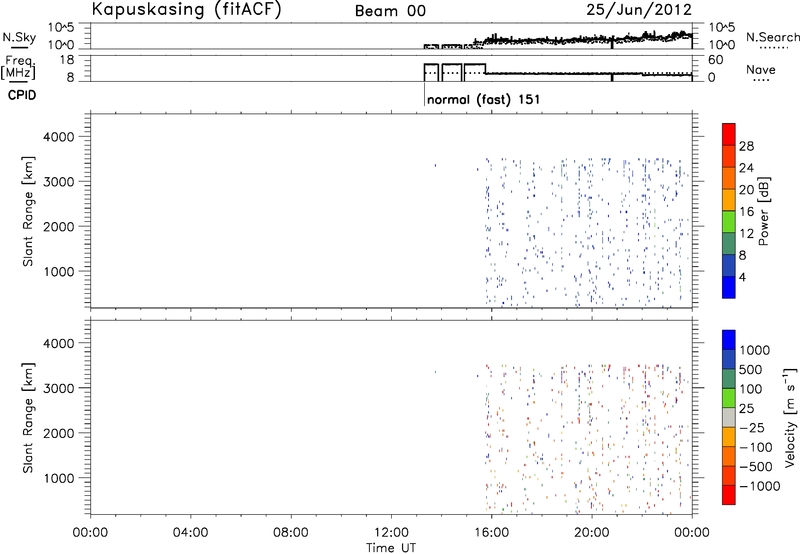Viewport: 800px width, 554px height.
Task: Click the gray -25 to 25 Velocity colorbar segment
Action: [729, 417]
